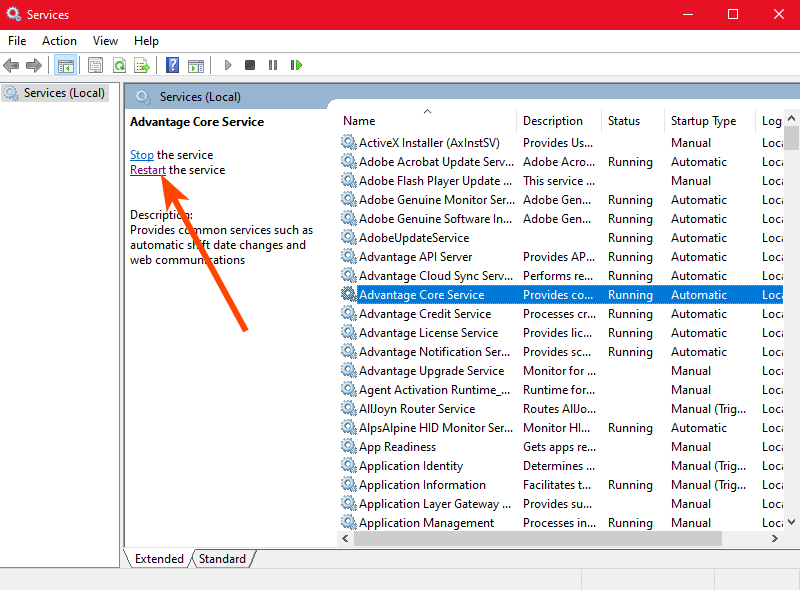Screen dimensions: 800x590
Task: Sort by the Startup Type column header
Action: click(x=709, y=121)
